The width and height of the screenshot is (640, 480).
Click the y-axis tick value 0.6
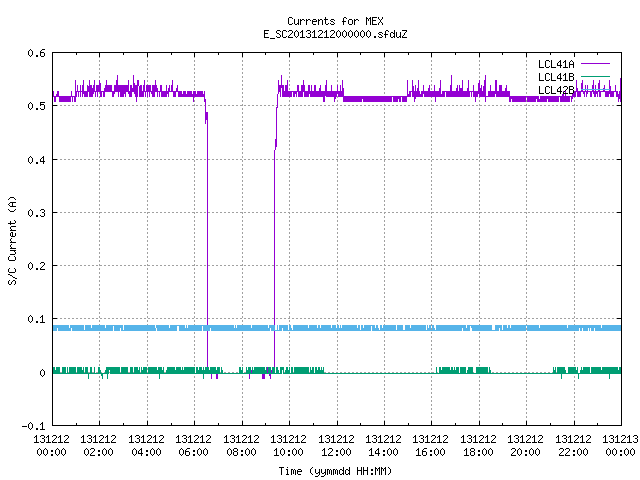(36, 53)
